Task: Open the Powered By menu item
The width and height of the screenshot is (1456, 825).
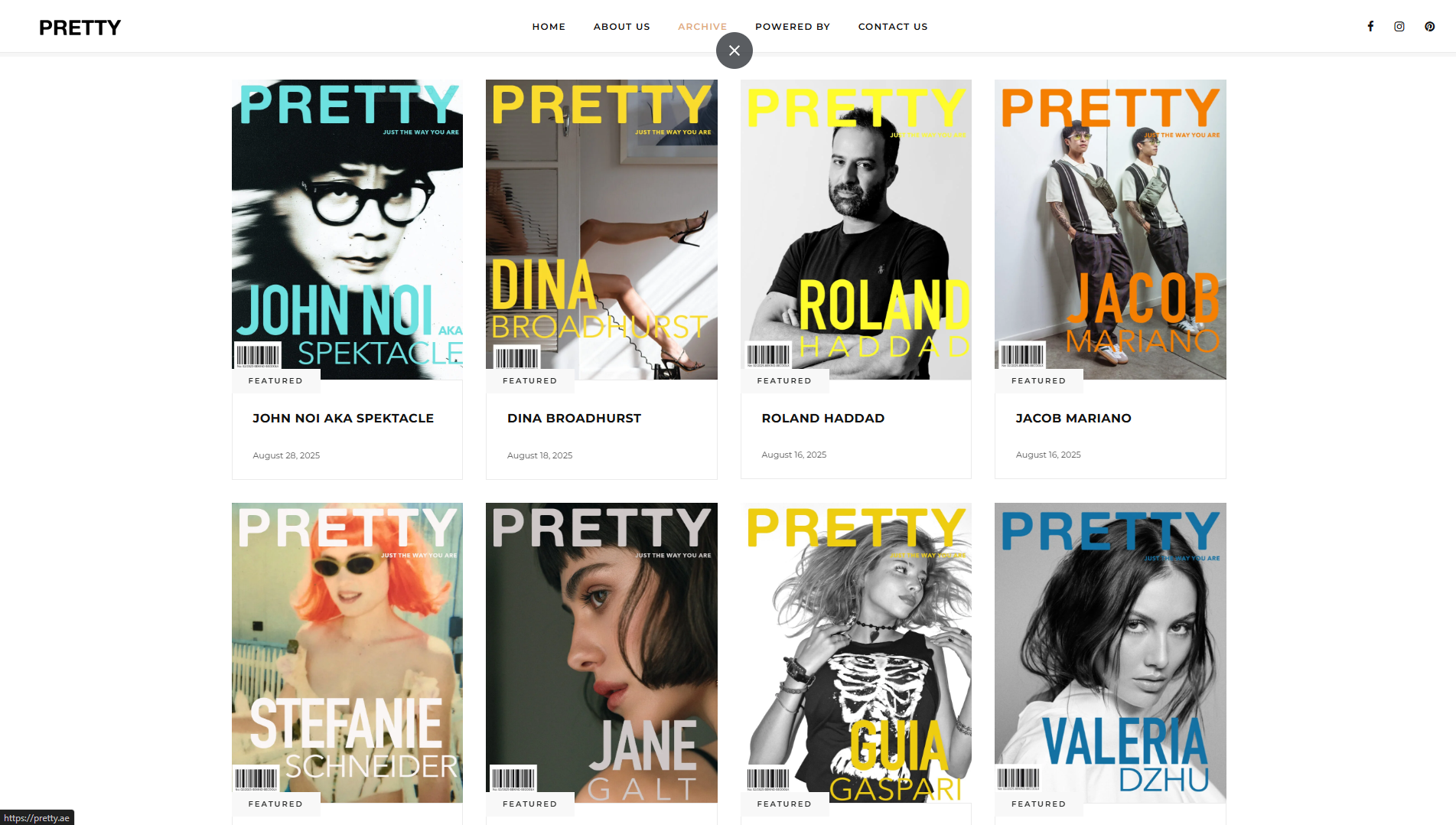Action: tap(793, 27)
